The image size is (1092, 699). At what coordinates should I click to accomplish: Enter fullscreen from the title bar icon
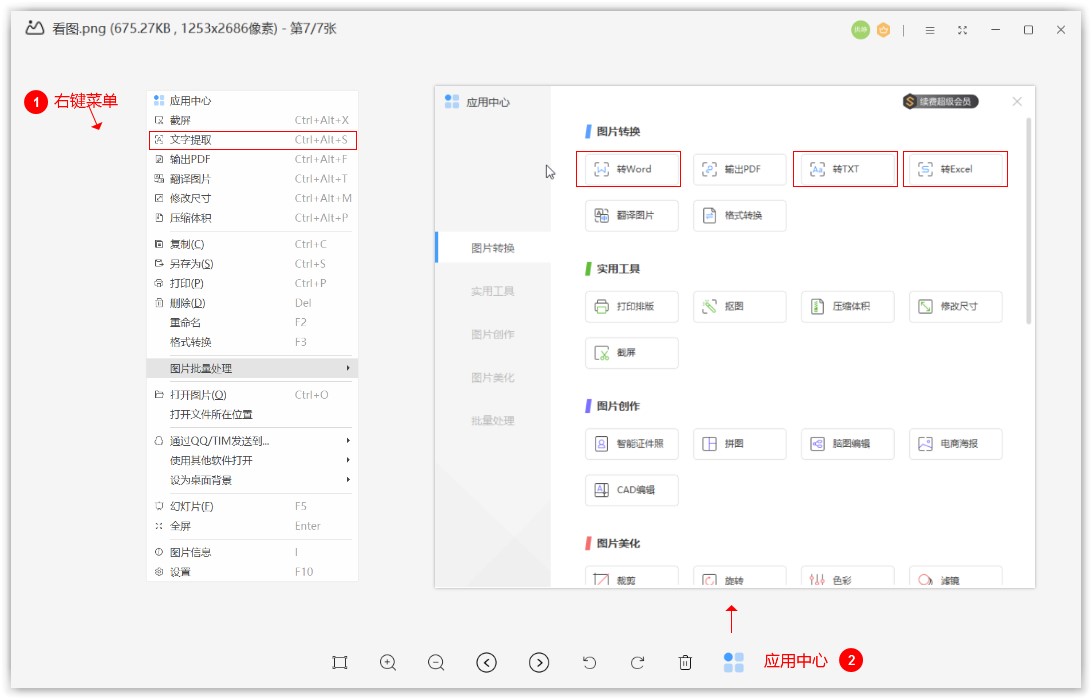[x=962, y=30]
